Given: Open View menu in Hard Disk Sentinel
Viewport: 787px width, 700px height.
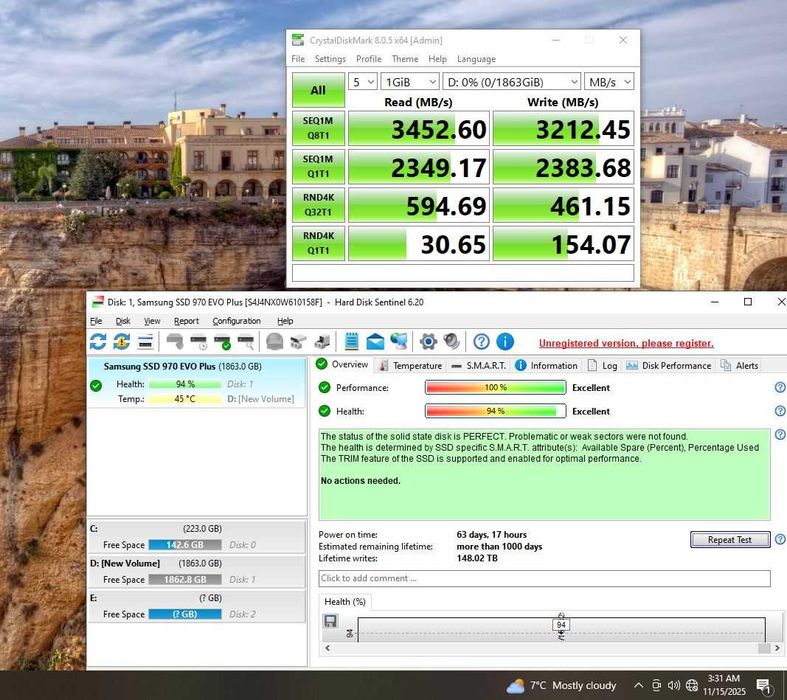Looking at the screenshot, I should (152, 321).
